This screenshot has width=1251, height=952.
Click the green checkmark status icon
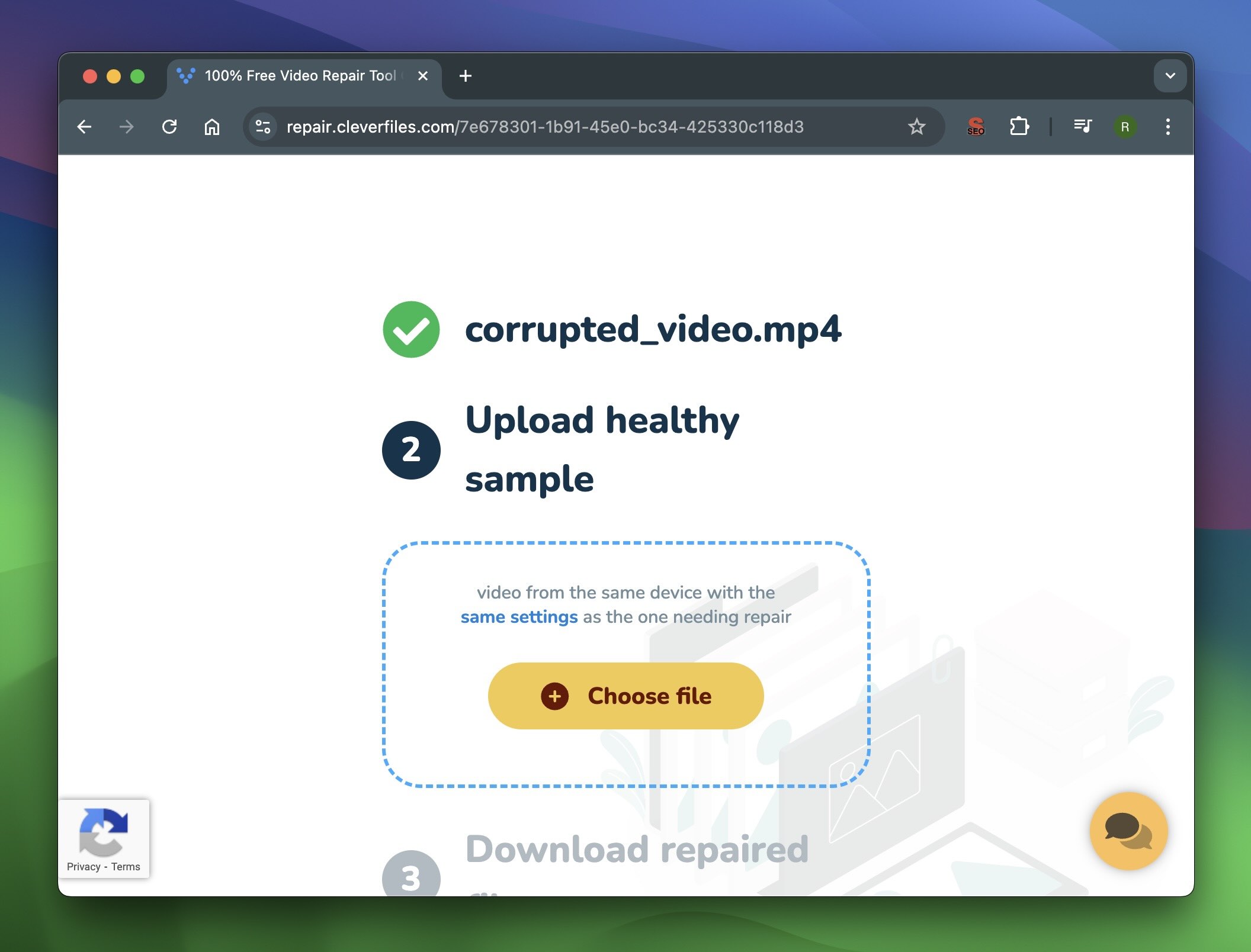pyautogui.click(x=412, y=329)
